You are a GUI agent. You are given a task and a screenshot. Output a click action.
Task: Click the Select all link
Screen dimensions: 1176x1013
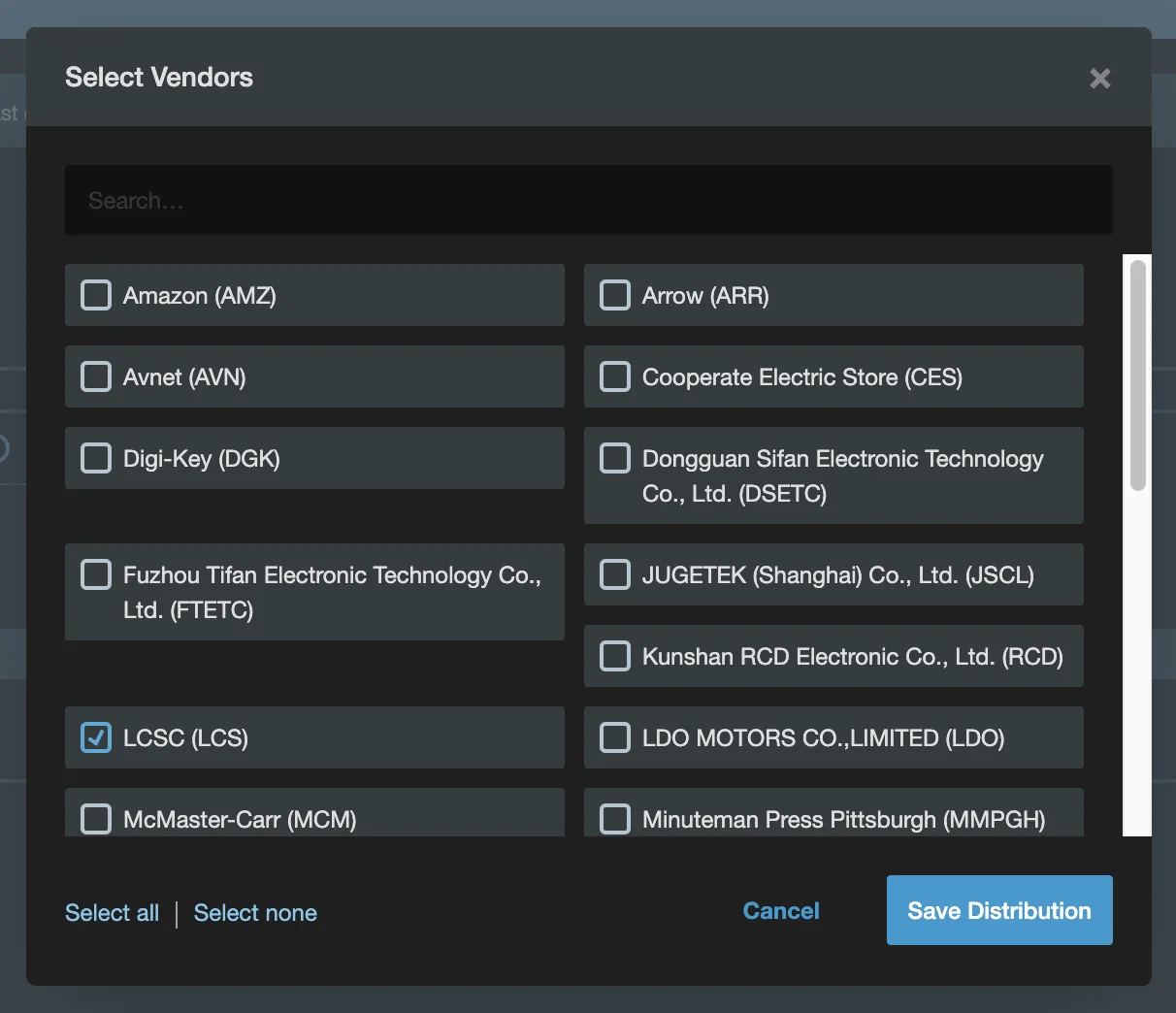(112, 913)
